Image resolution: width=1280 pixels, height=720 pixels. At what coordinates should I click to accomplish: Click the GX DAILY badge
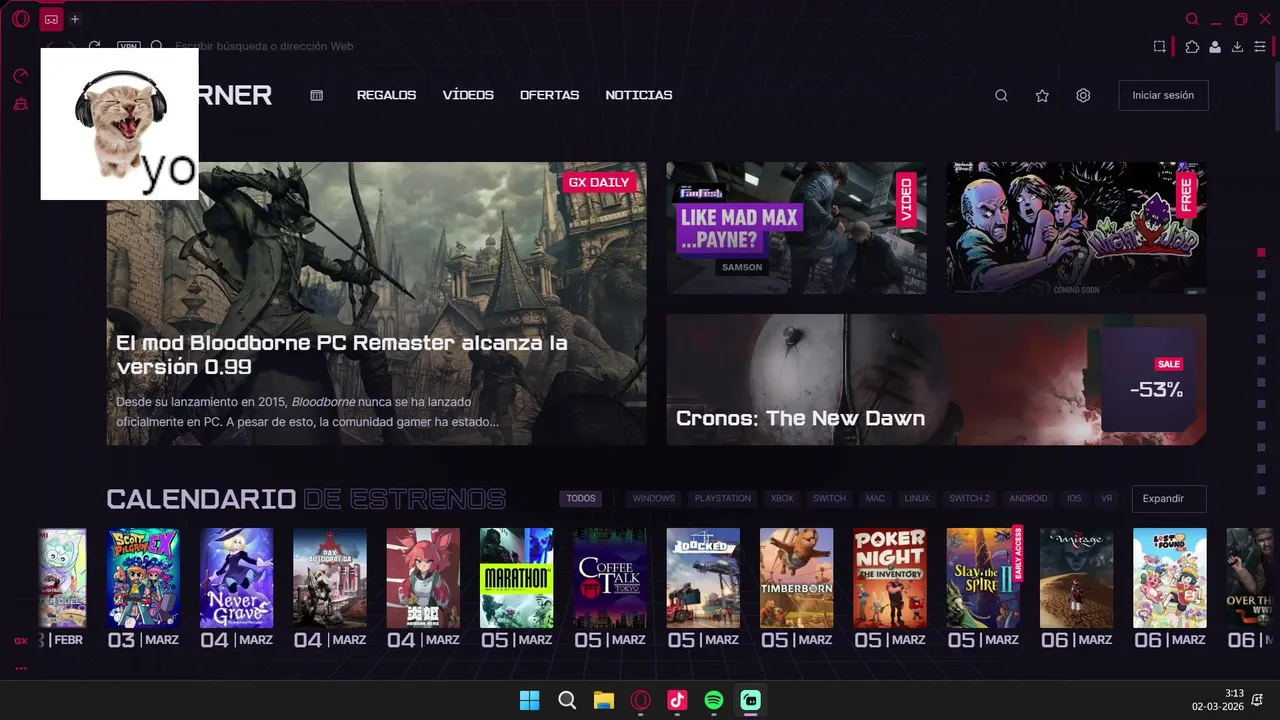pos(599,182)
